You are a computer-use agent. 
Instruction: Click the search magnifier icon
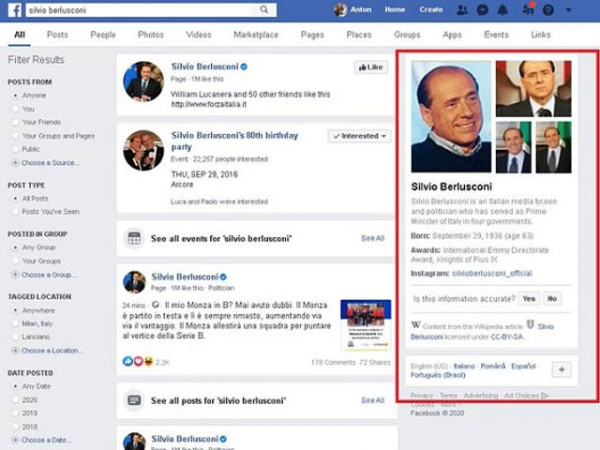(264, 10)
